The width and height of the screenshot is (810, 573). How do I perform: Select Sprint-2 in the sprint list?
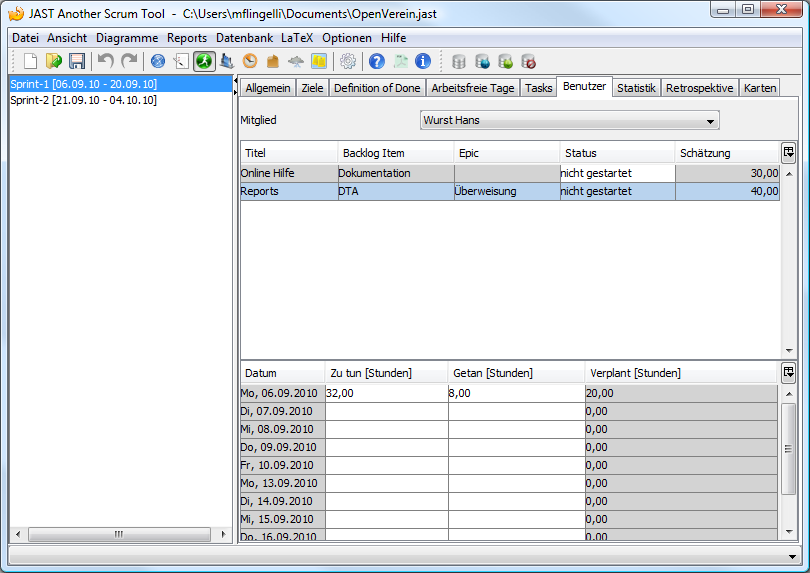pos(83,100)
